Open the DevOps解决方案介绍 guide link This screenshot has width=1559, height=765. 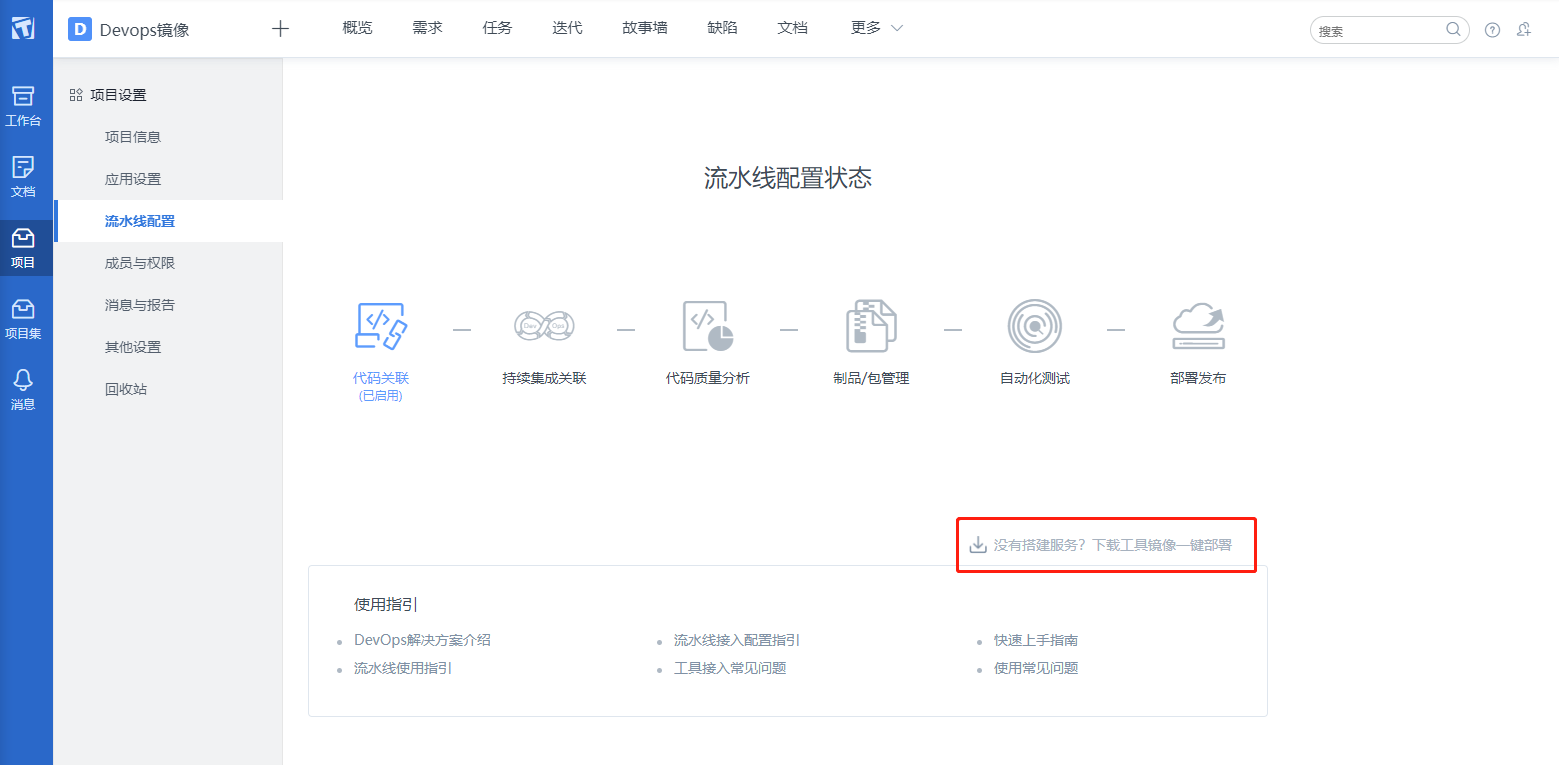[422, 640]
